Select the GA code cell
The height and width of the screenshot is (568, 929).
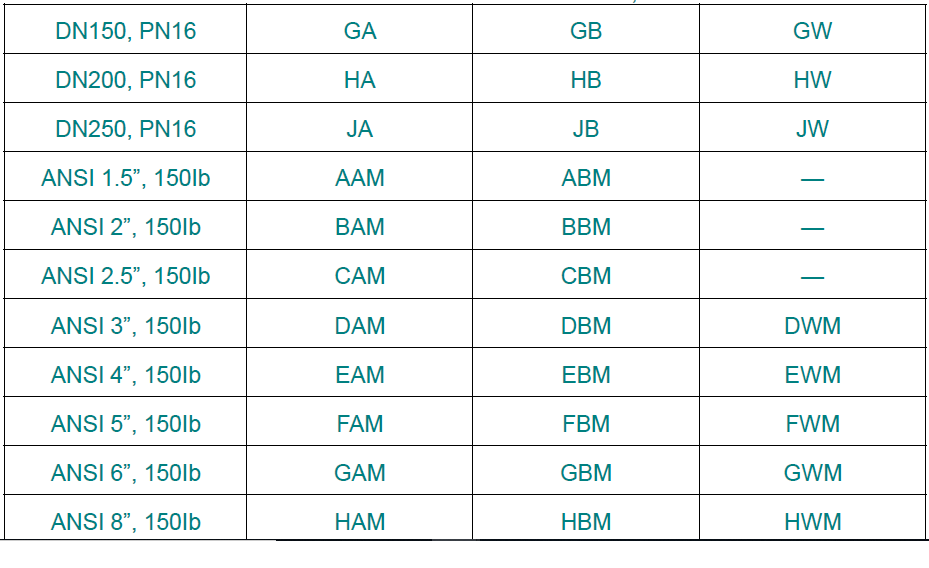(x=360, y=31)
